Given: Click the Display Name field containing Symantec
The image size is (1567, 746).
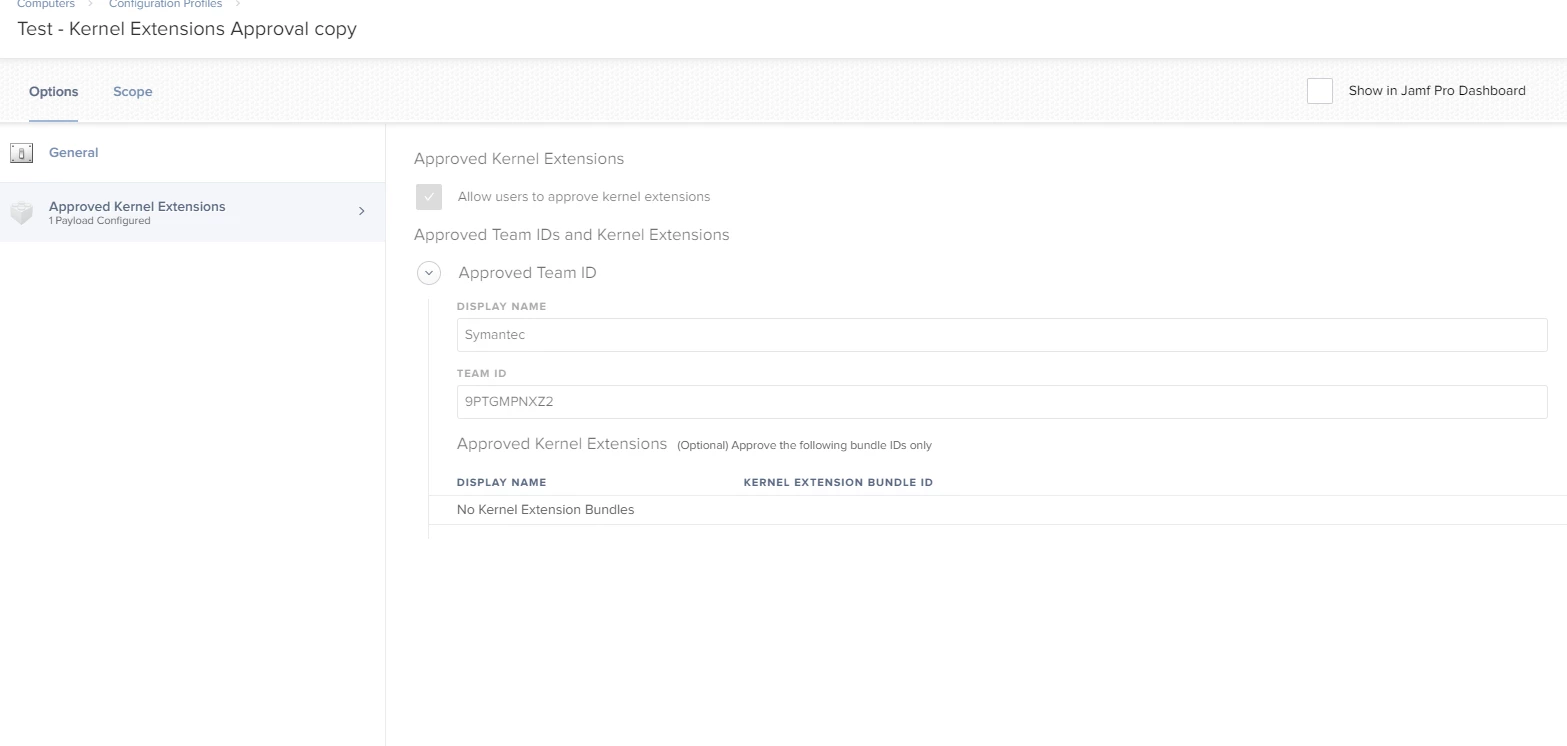Looking at the screenshot, I should click(x=1002, y=335).
